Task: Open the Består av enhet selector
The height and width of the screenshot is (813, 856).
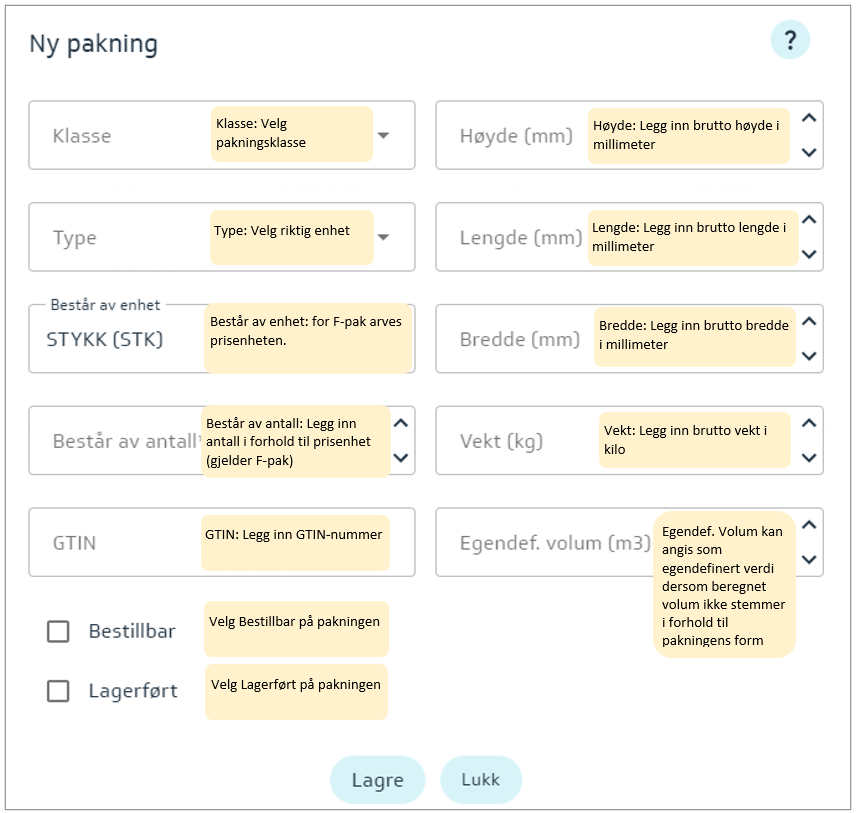Action: click(120, 339)
